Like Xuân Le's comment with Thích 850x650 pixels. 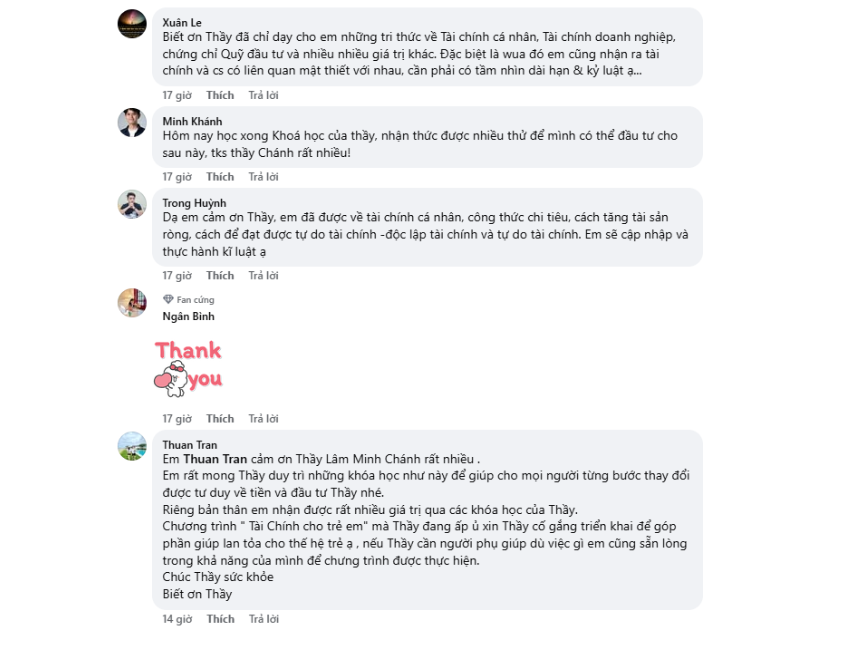220,95
